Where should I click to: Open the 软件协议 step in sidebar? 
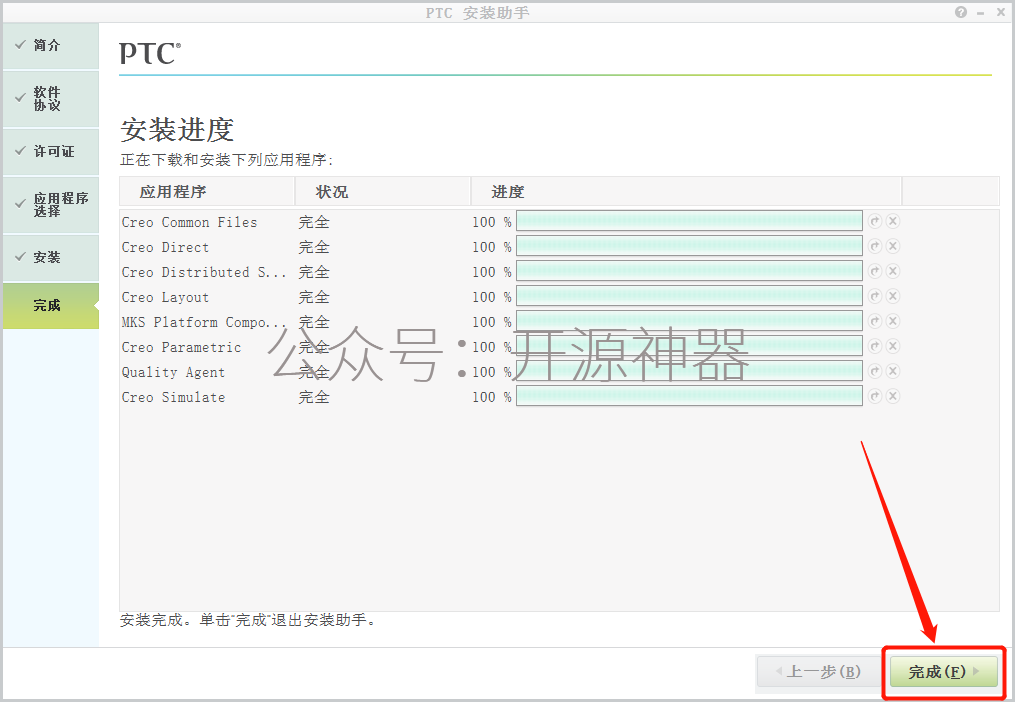pyautogui.click(x=50, y=98)
